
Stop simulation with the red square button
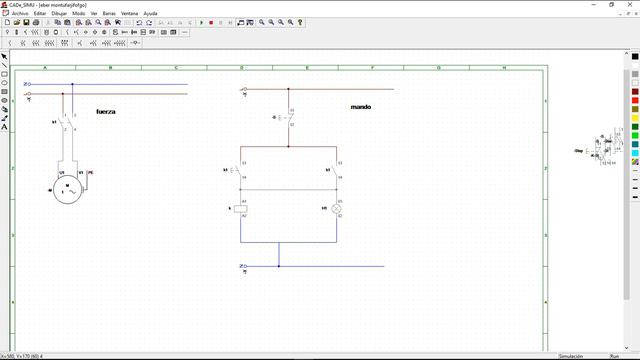[x=211, y=22]
